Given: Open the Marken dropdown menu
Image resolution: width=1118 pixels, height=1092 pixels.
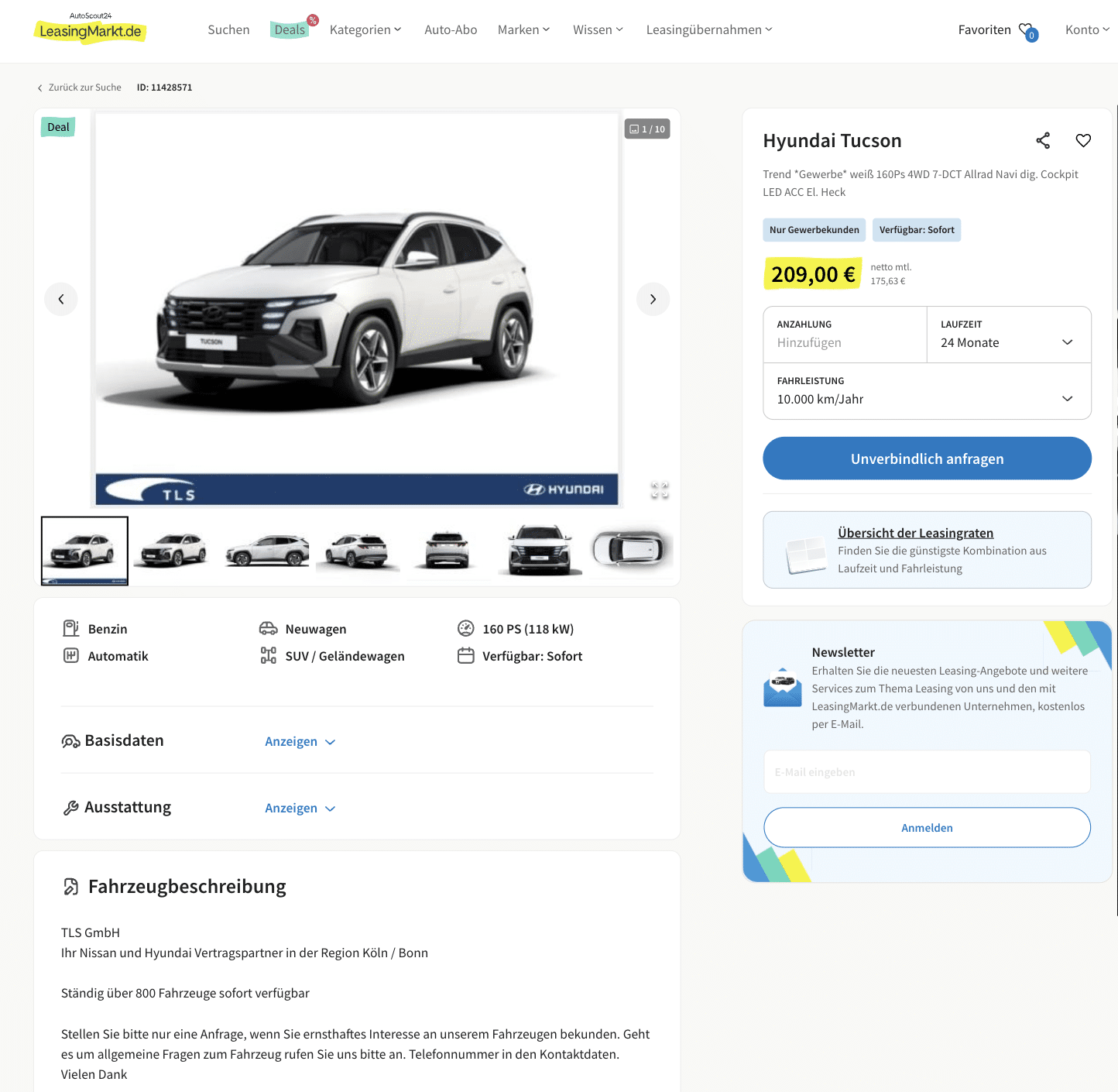Looking at the screenshot, I should pos(523,29).
